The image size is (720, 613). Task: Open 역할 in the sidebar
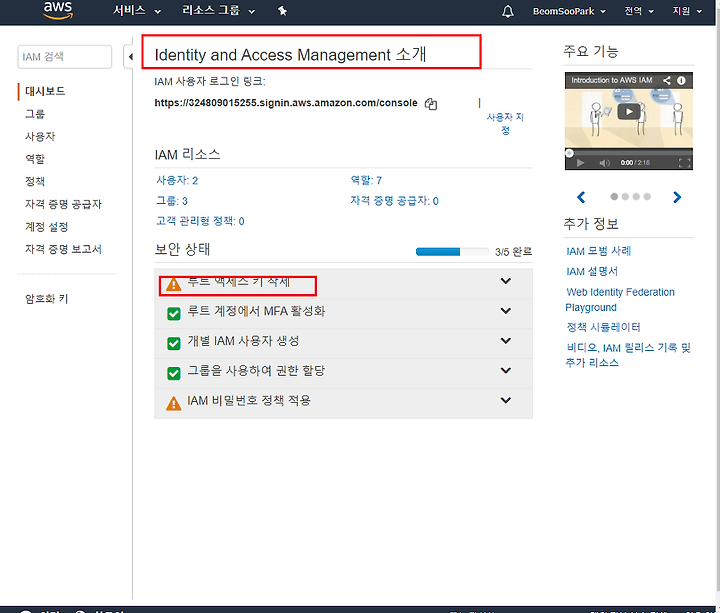click(x=35, y=159)
